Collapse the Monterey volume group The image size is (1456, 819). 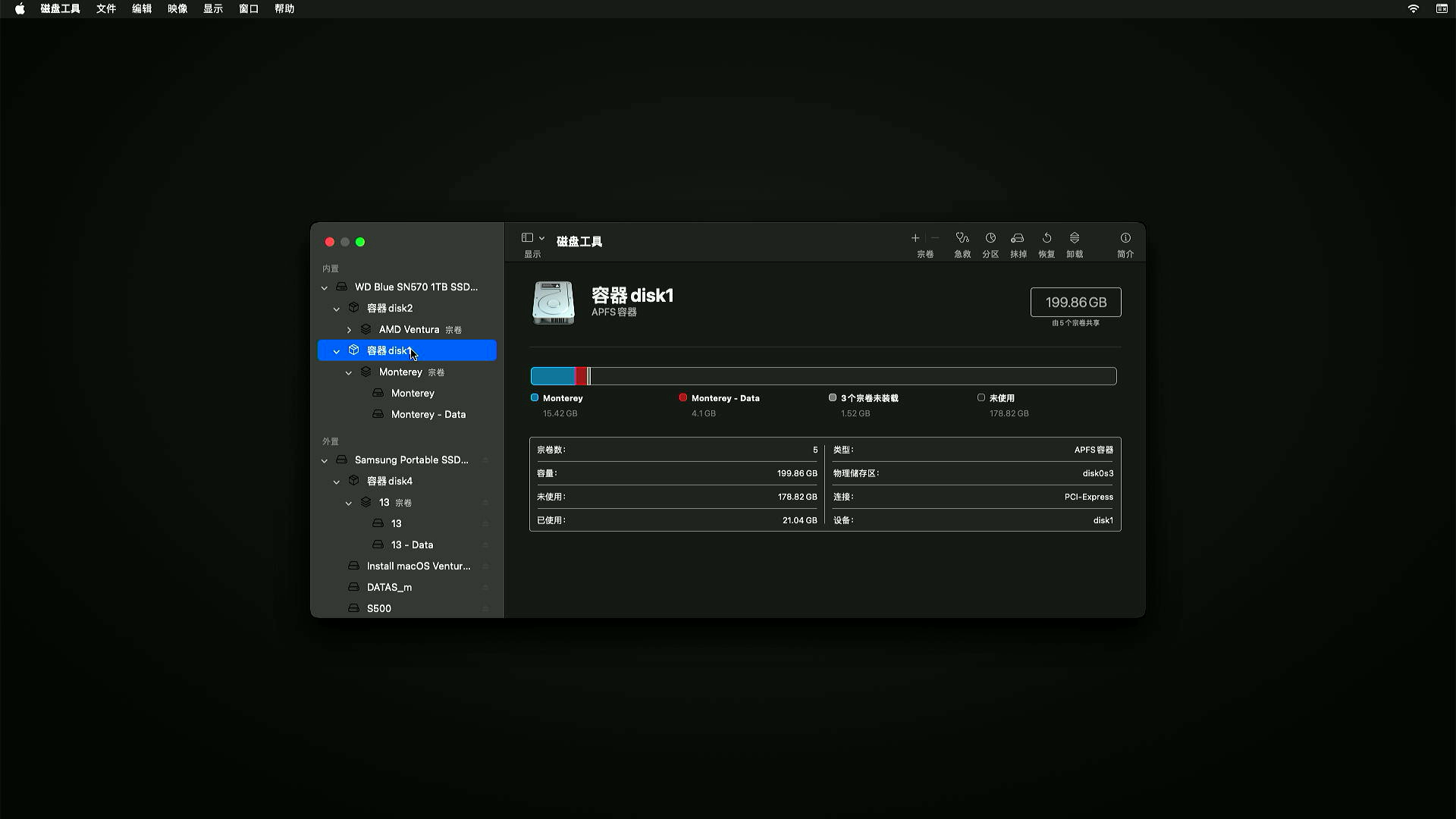(349, 372)
